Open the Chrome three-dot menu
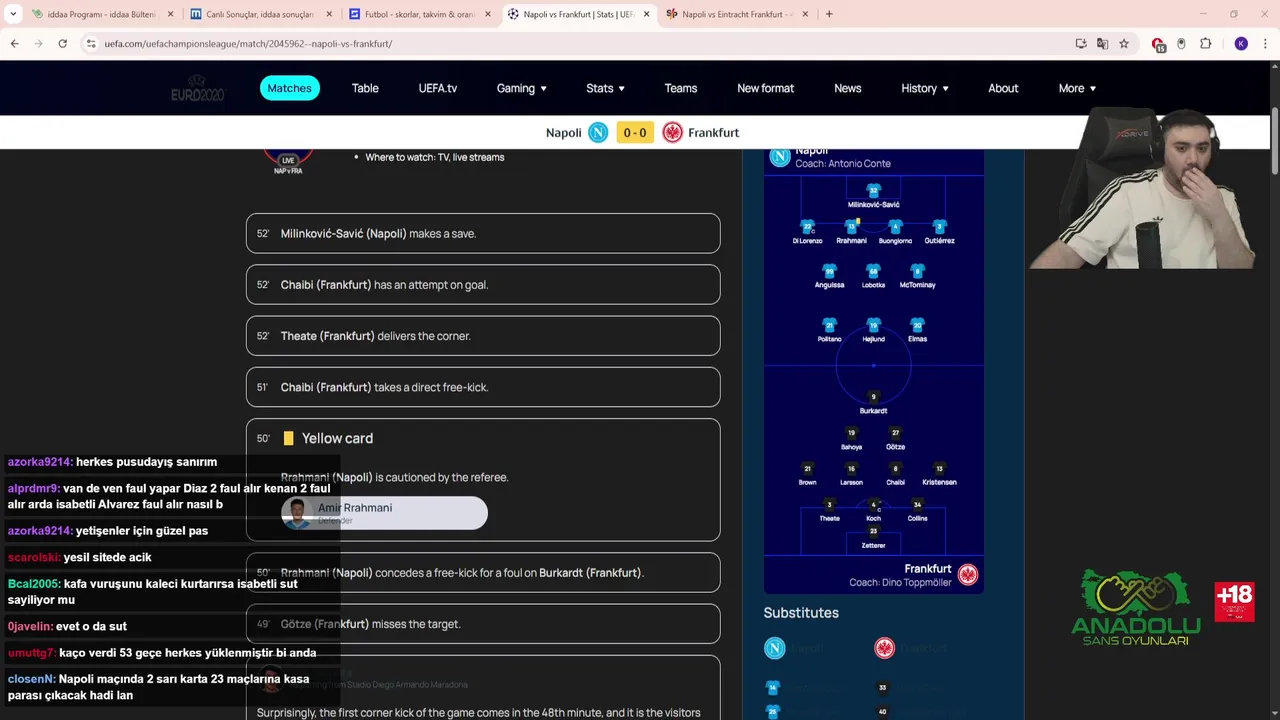The width and height of the screenshot is (1280, 720). click(x=1264, y=44)
